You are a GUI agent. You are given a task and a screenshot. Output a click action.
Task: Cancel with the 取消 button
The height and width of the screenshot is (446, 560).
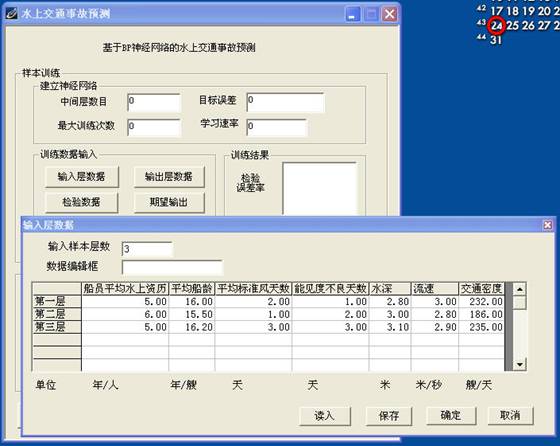[x=510, y=415]
